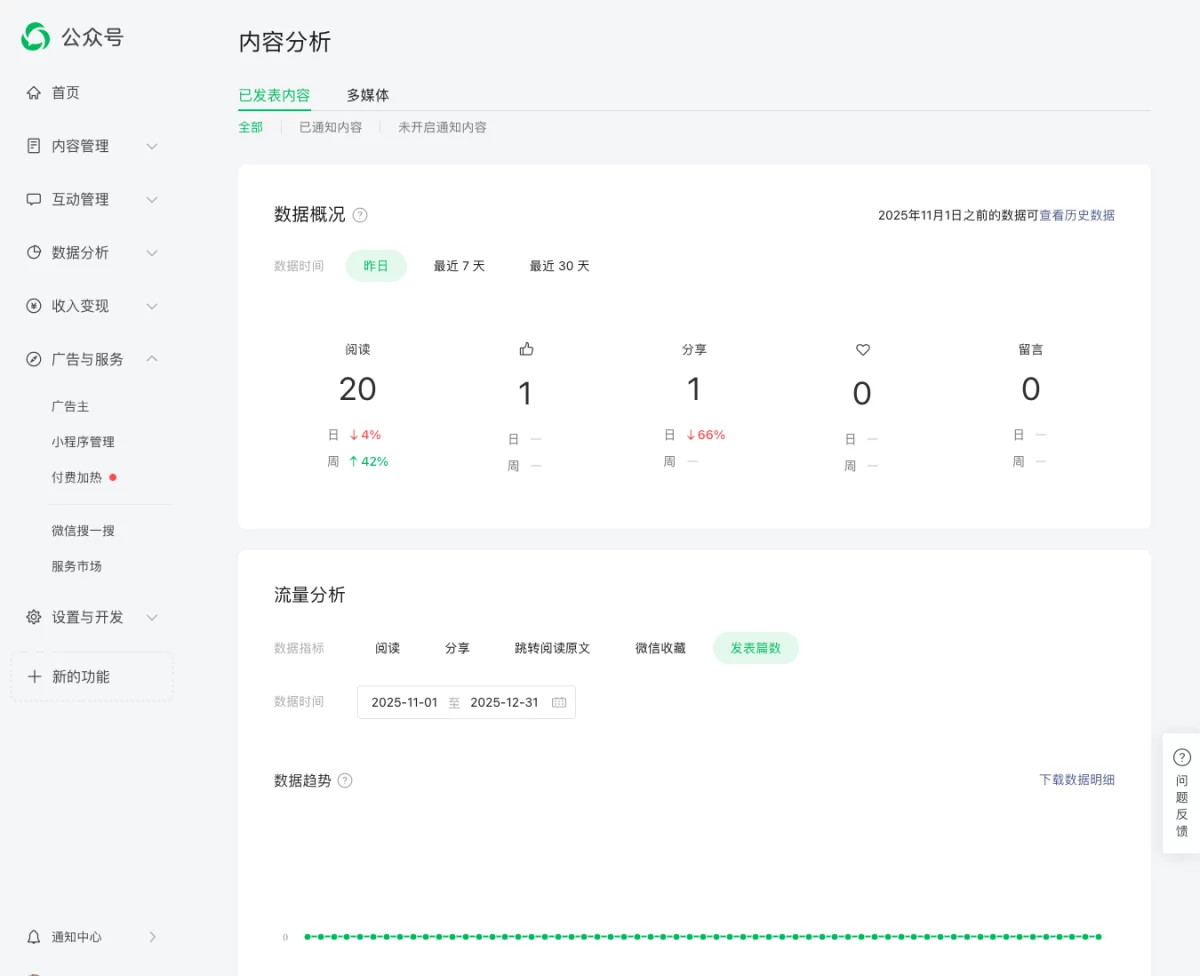Select the 全部 sub-tab
The width and height of the screenshot is (1200, 976).
pyautogui.click(x=251, y=128)
